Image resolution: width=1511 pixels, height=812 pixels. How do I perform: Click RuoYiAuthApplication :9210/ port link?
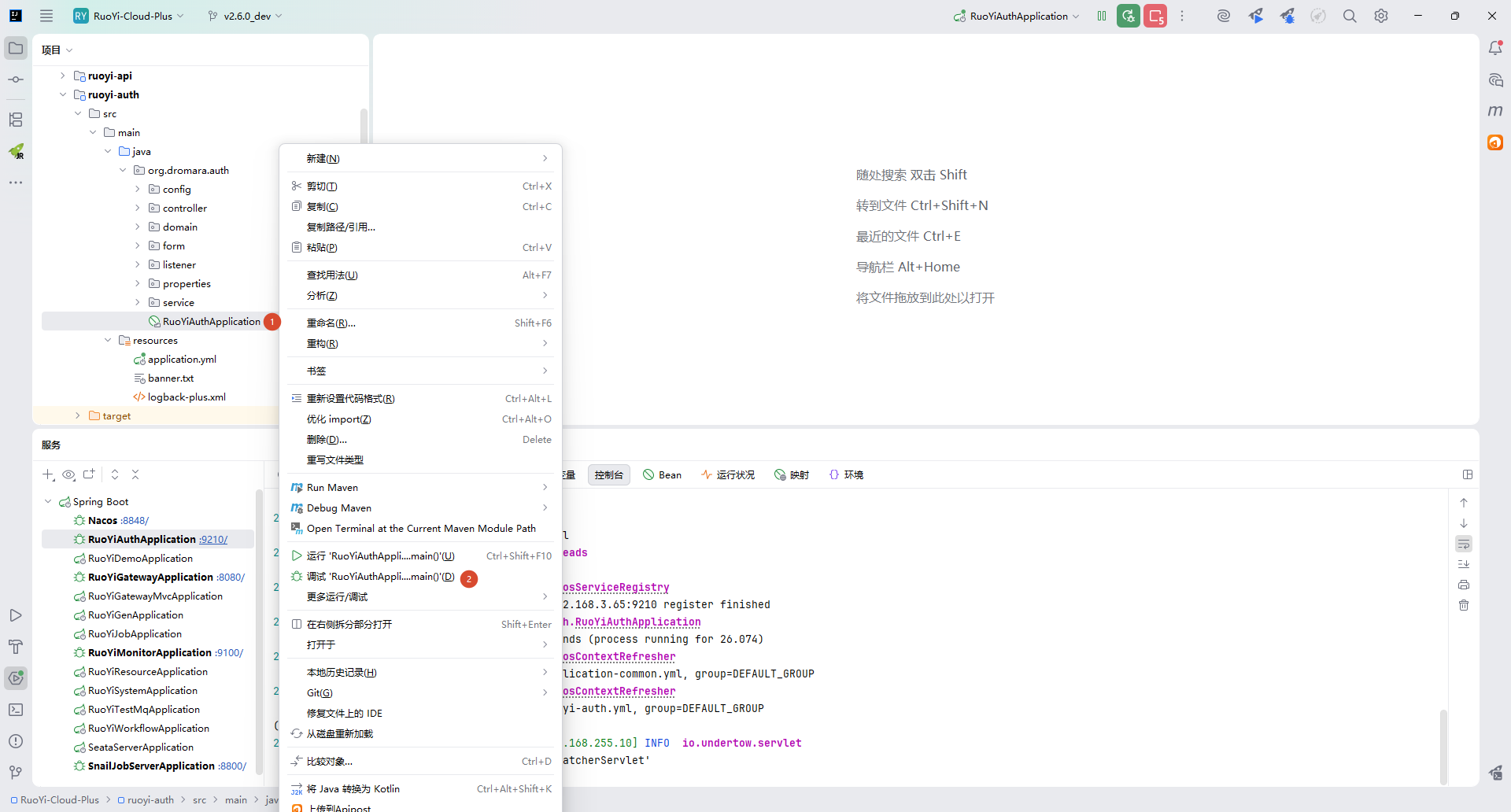213,540
